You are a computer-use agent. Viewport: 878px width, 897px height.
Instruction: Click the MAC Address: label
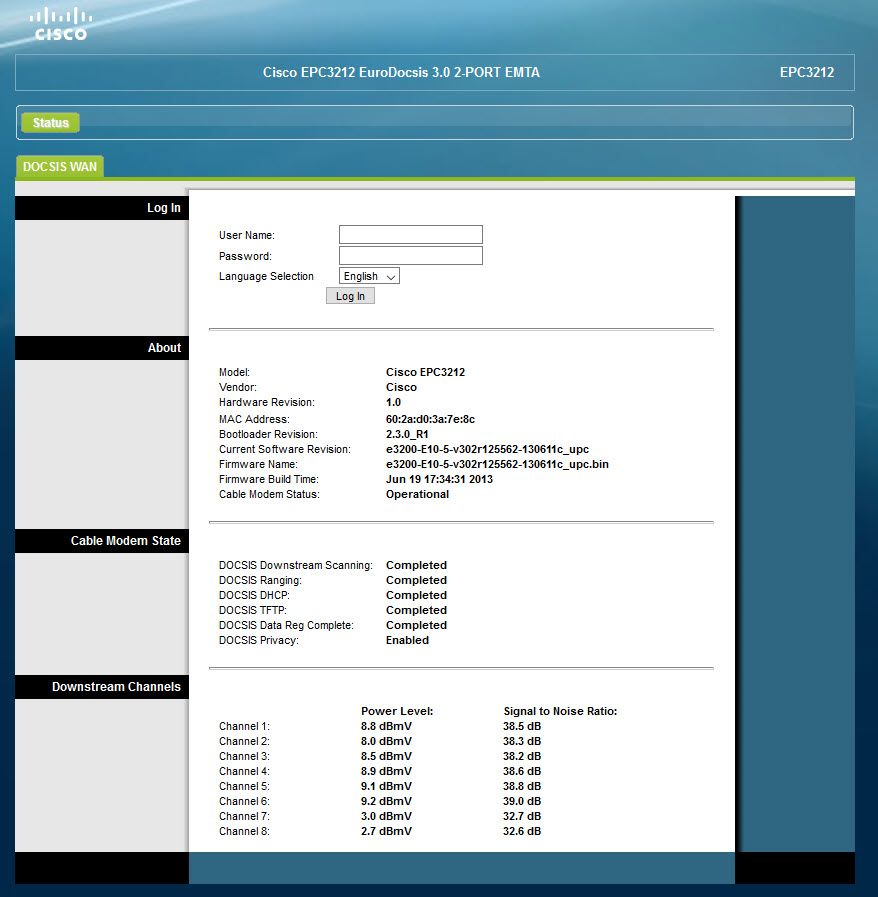(254, 419)
